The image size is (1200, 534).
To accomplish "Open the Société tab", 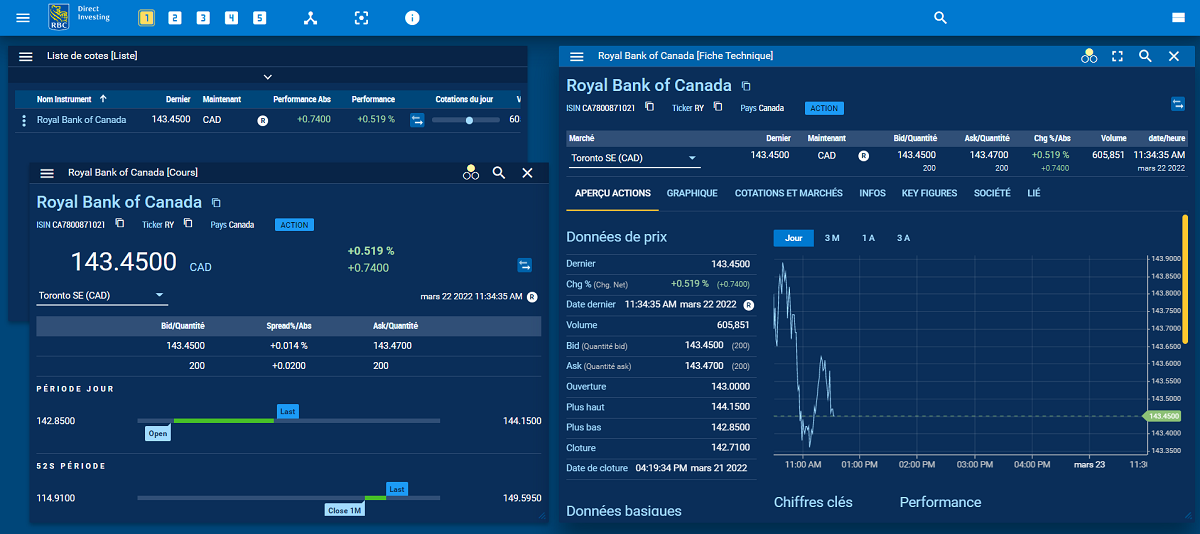I will pos(992,193).
